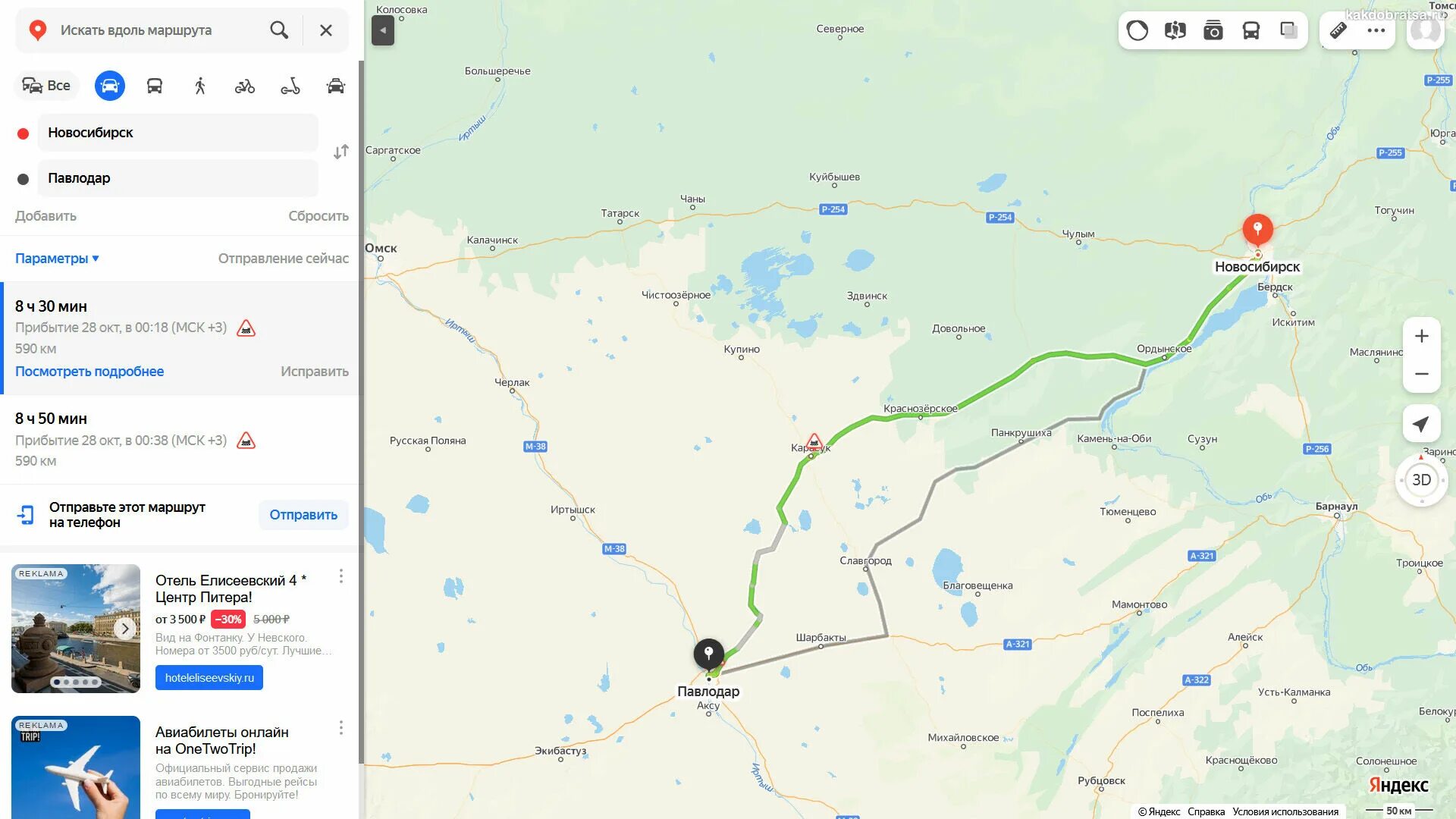
Task: Zoom in the map with plus button
Action: click(1422, 336)
